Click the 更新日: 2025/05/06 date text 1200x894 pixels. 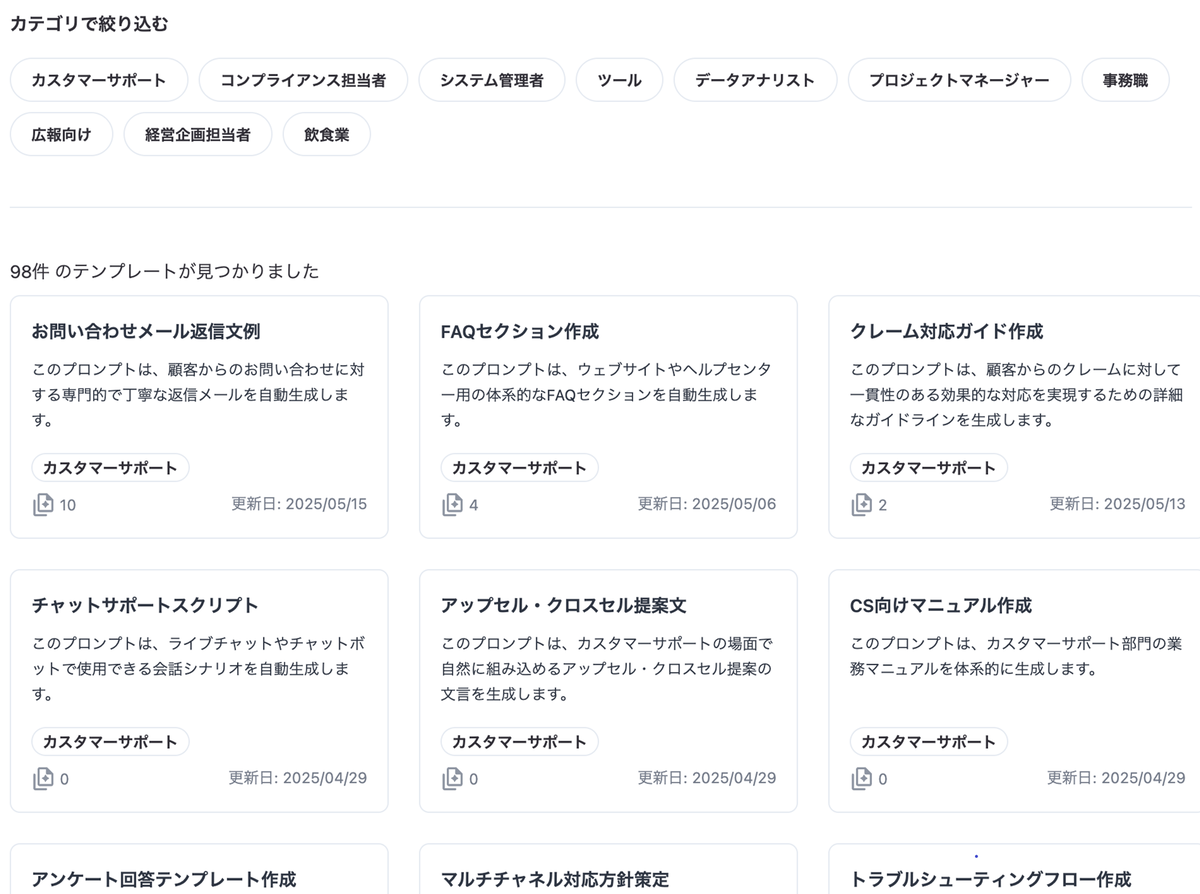[707, 504]
